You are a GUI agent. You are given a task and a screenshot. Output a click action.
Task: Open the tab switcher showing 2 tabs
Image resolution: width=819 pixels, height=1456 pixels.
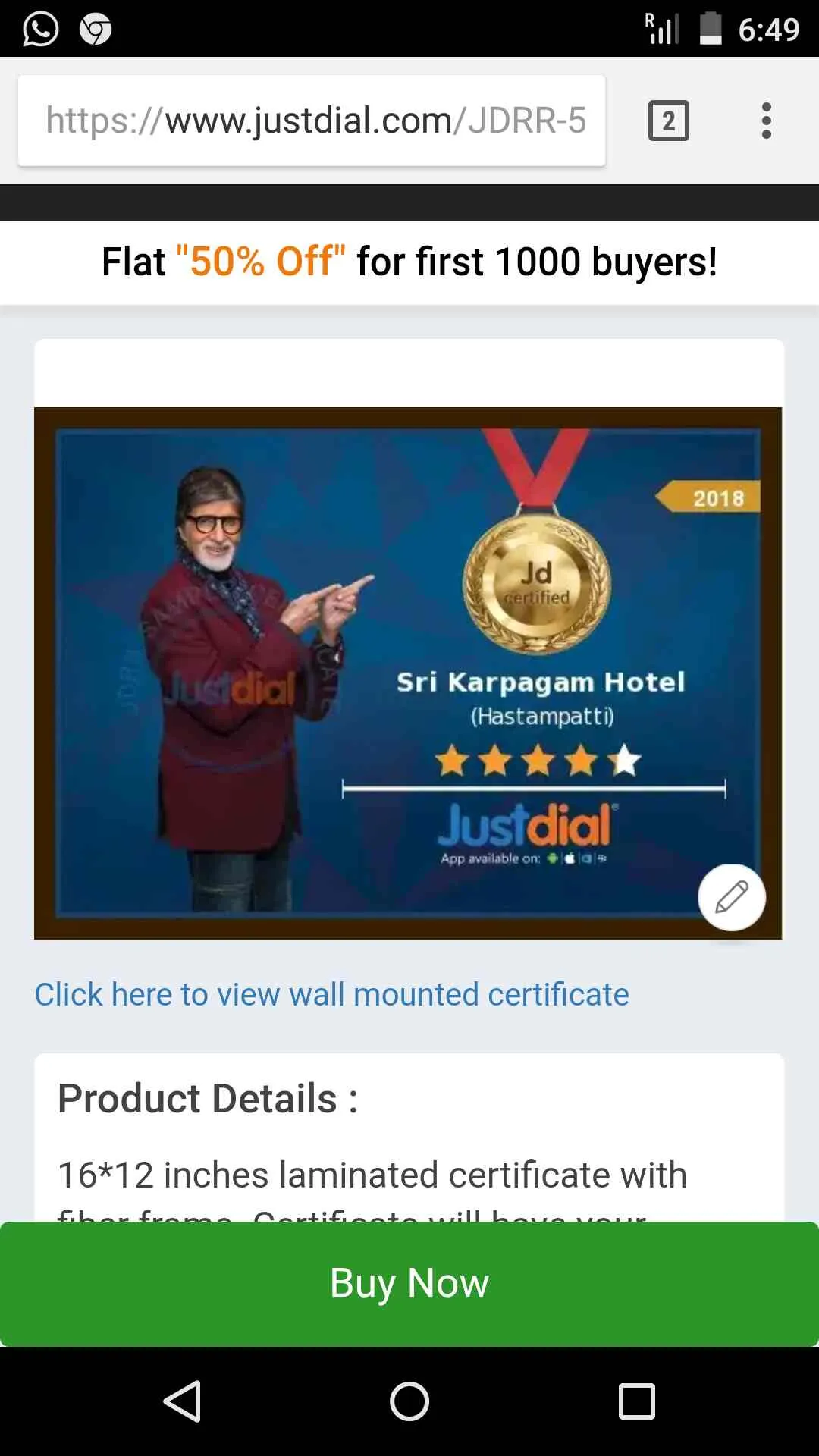669,121
